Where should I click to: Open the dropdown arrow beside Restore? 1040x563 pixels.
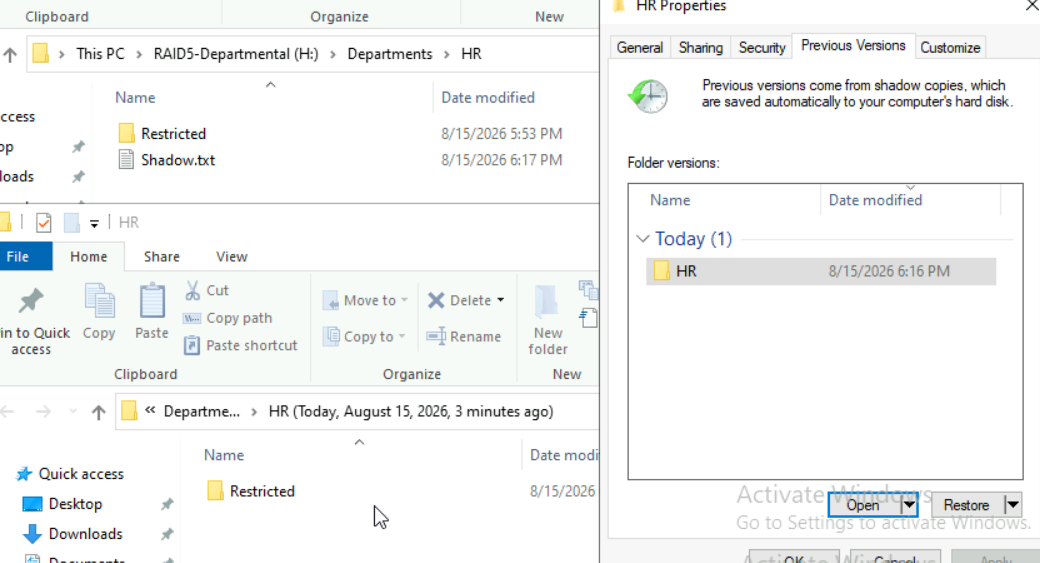pyautogui.click(x=1013, y=505)
